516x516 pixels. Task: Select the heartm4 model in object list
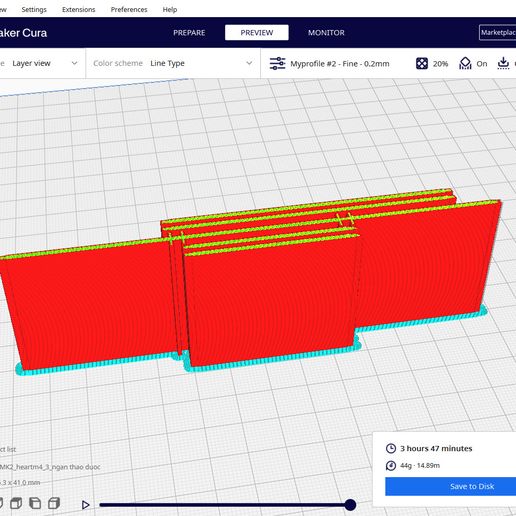pos(50,467)
